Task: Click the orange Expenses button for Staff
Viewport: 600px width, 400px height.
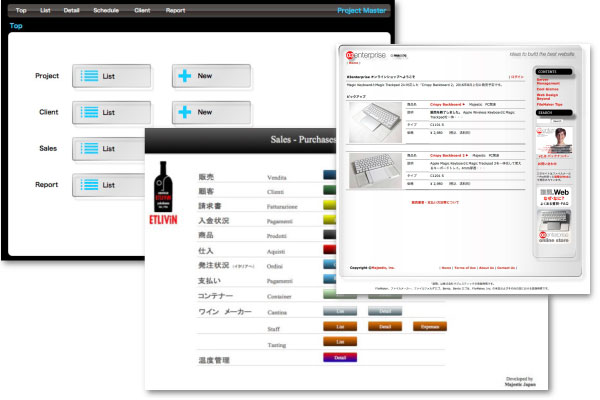Action: click(x=430, y=327)
